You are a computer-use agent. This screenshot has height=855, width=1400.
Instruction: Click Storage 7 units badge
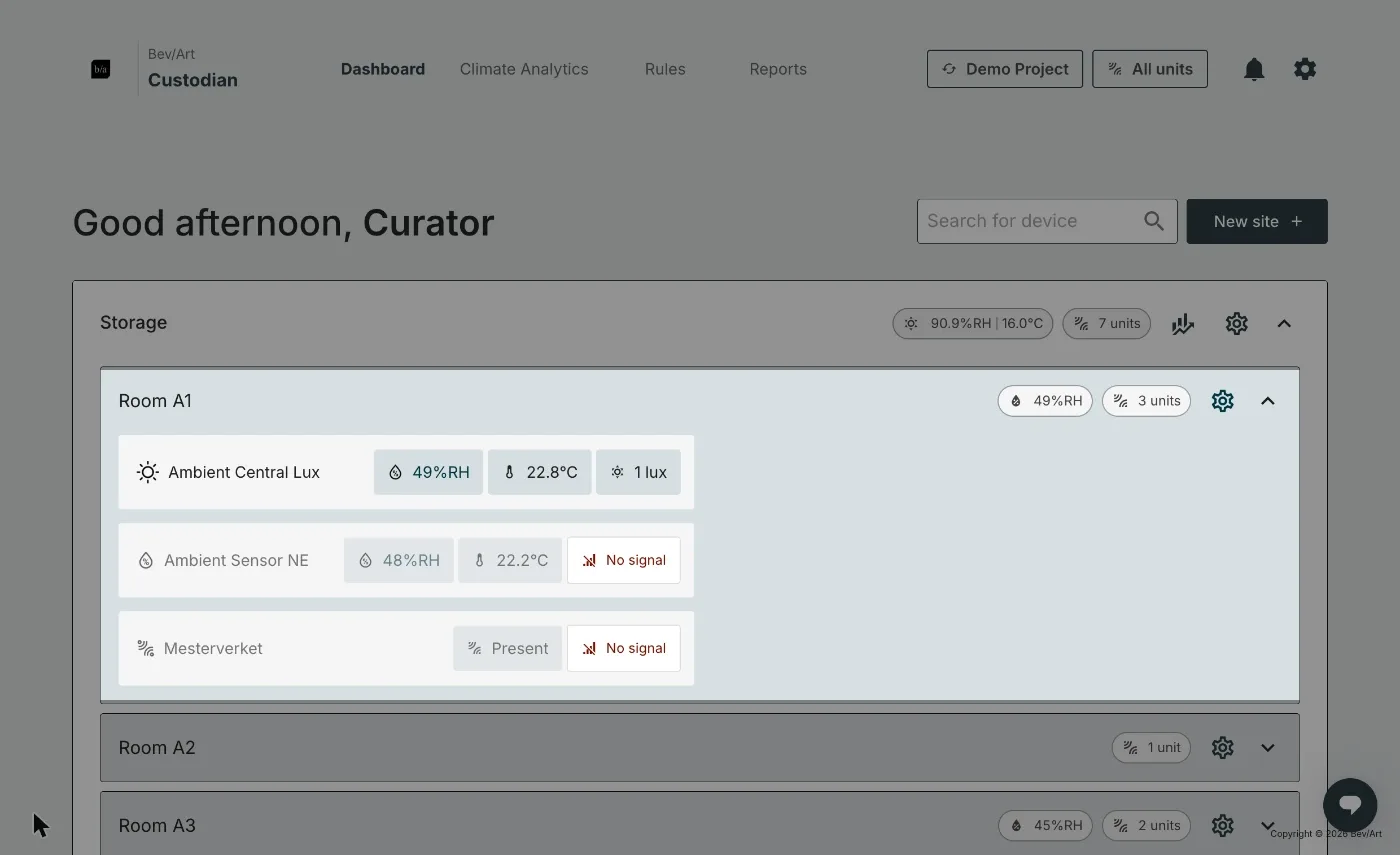pyautogui.click(x=1107, y=323)
